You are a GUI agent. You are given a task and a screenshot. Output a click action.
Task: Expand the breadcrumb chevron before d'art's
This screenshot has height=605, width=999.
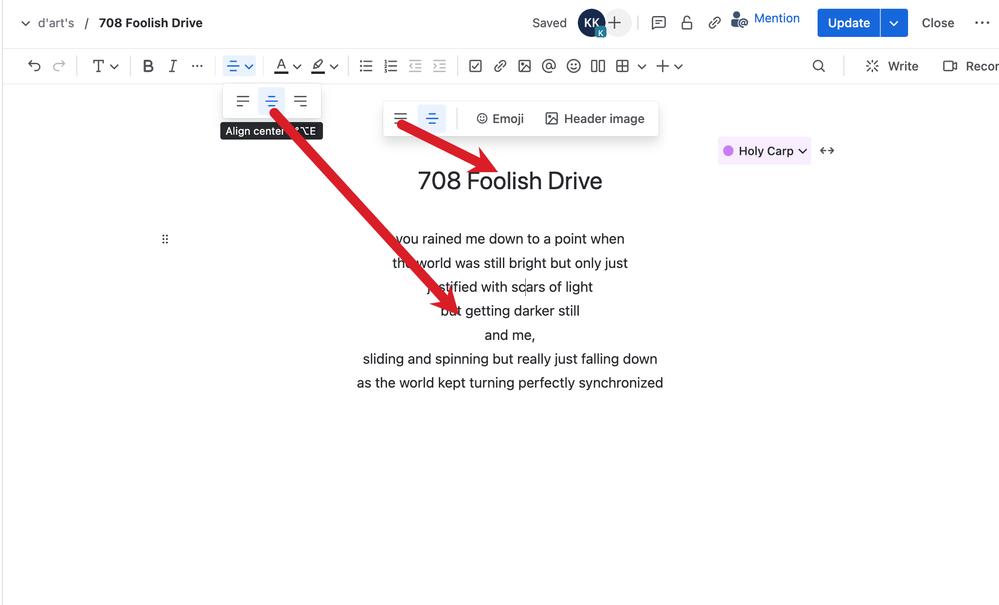(25, 24)
